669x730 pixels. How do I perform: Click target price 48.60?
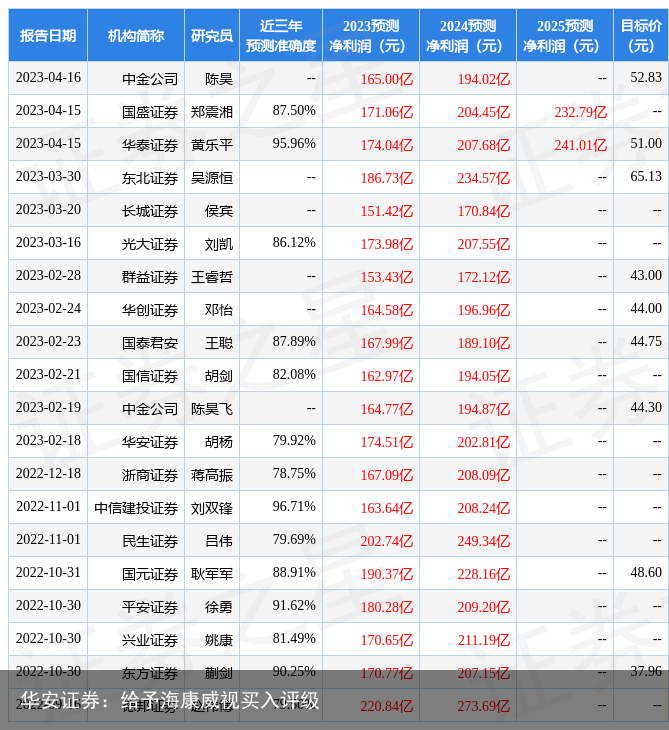(646, 573)
